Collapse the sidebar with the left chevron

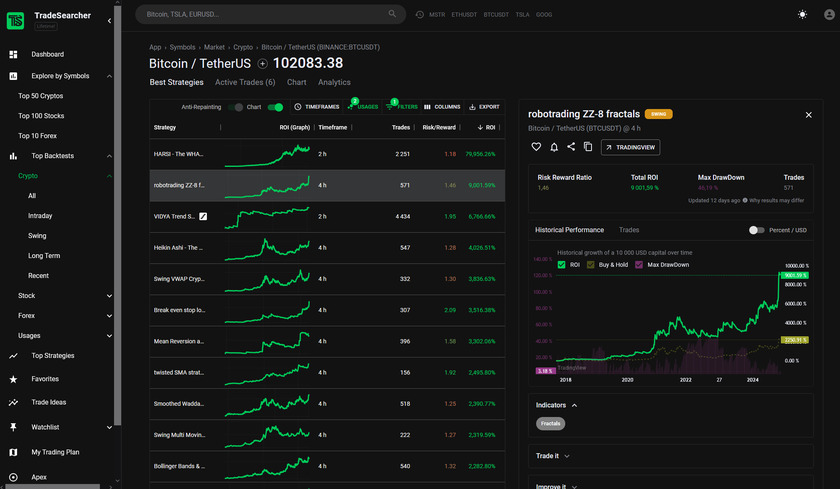point(109,21)
